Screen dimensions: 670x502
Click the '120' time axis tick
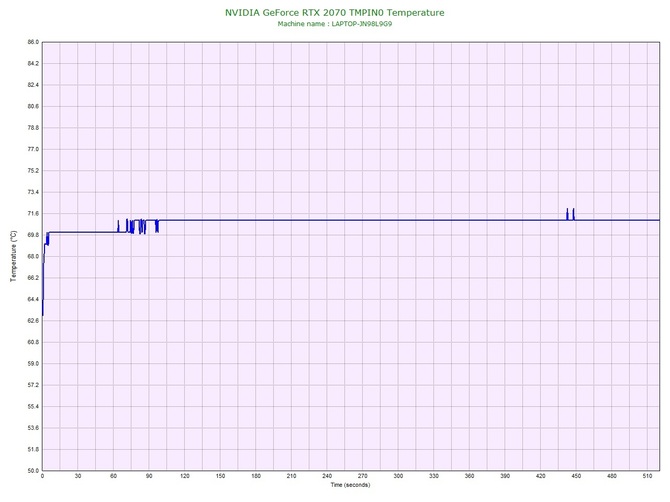185,476
